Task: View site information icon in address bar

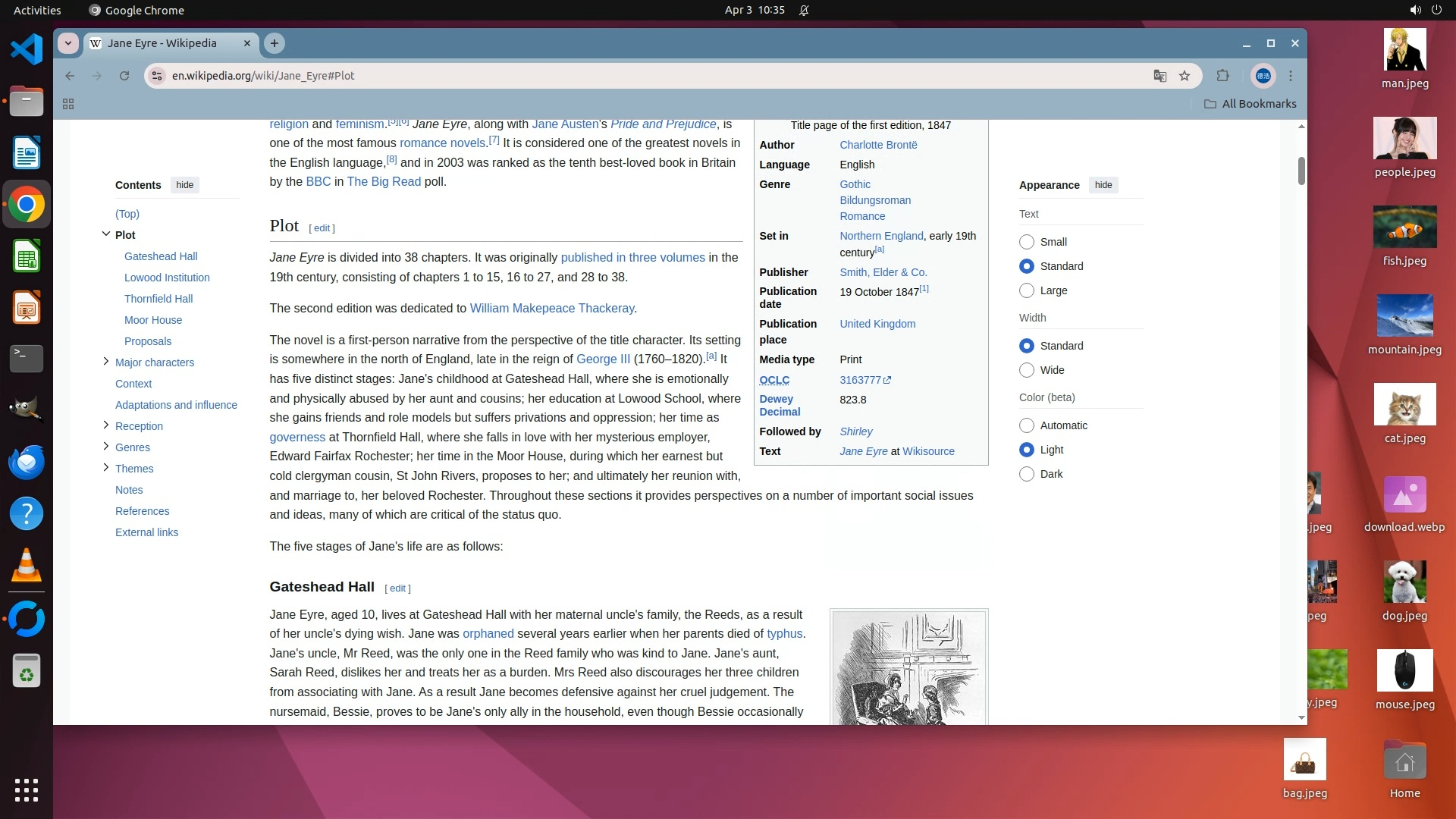Action: click(157, 76)
